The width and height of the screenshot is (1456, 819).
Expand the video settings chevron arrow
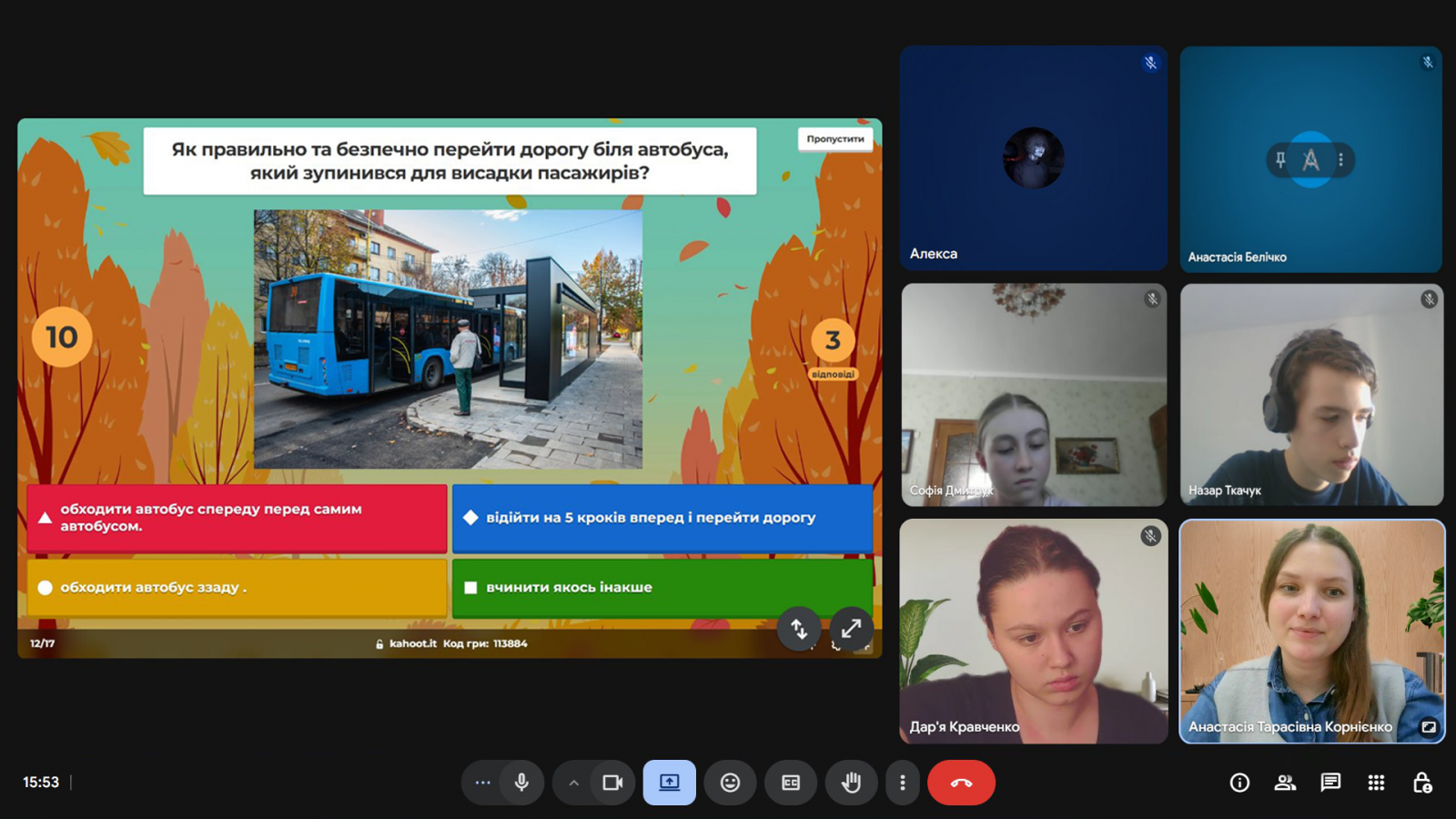click(573, 783)
